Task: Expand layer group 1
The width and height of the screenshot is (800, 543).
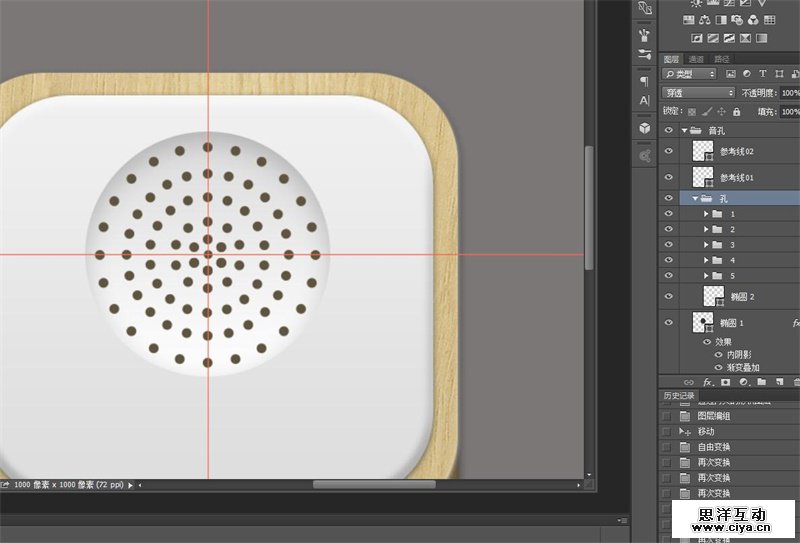Action: [705, 214]
